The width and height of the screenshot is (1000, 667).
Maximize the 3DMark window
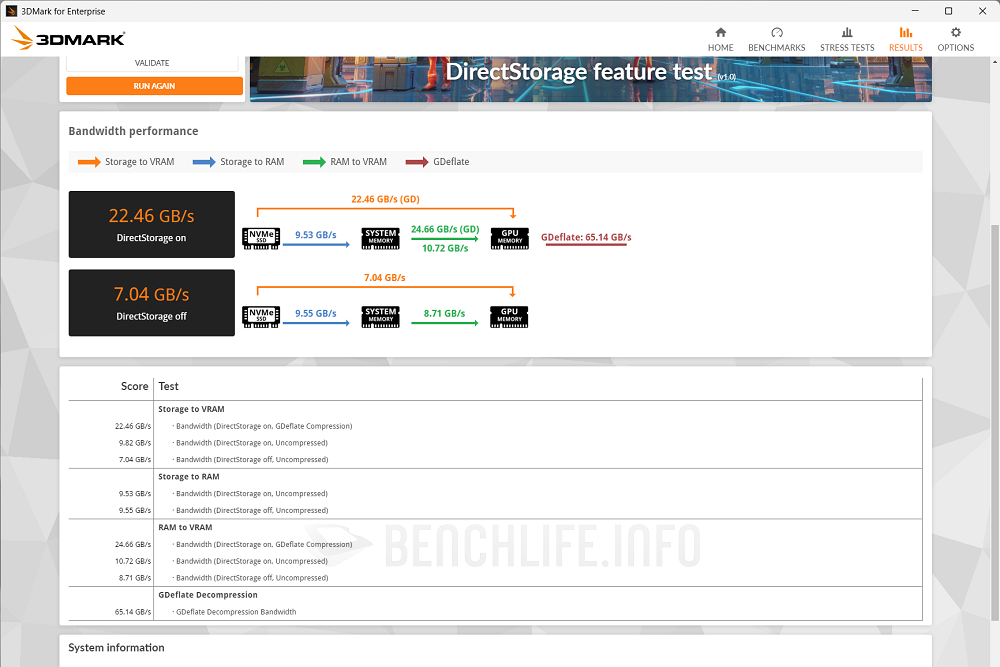948,11
